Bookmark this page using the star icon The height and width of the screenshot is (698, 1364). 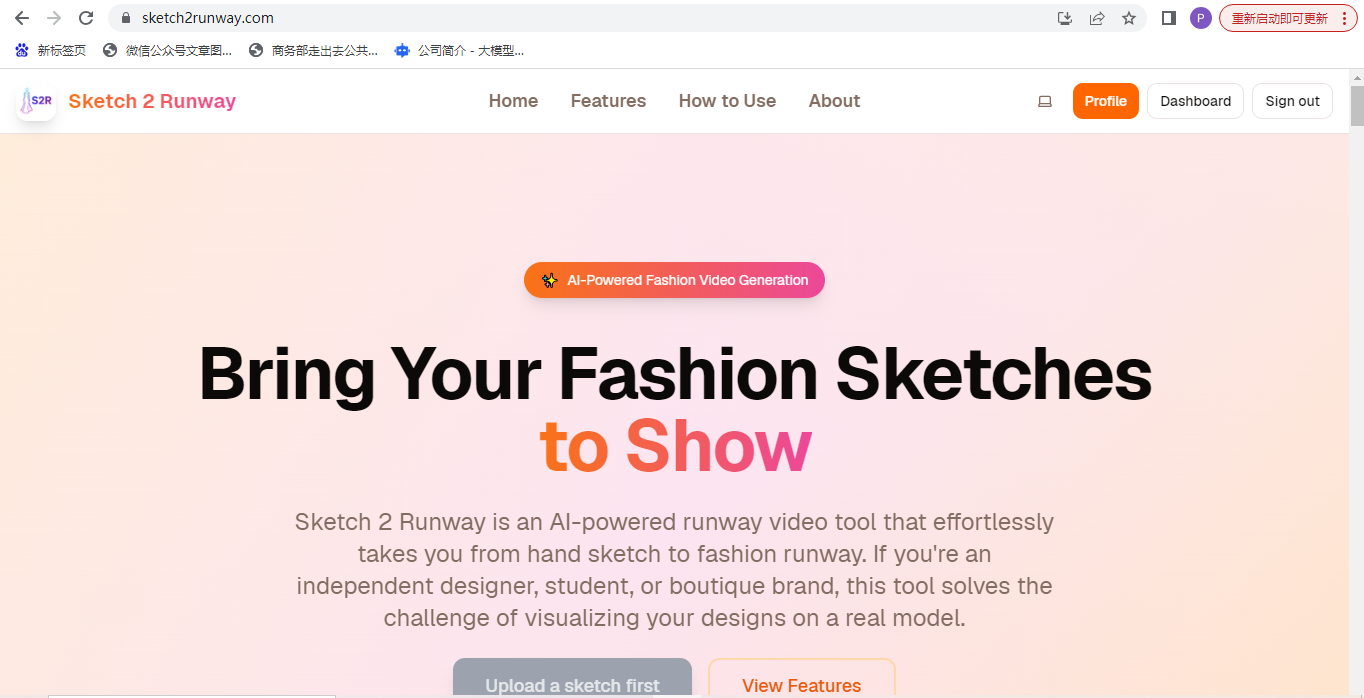pos(1129,17)
